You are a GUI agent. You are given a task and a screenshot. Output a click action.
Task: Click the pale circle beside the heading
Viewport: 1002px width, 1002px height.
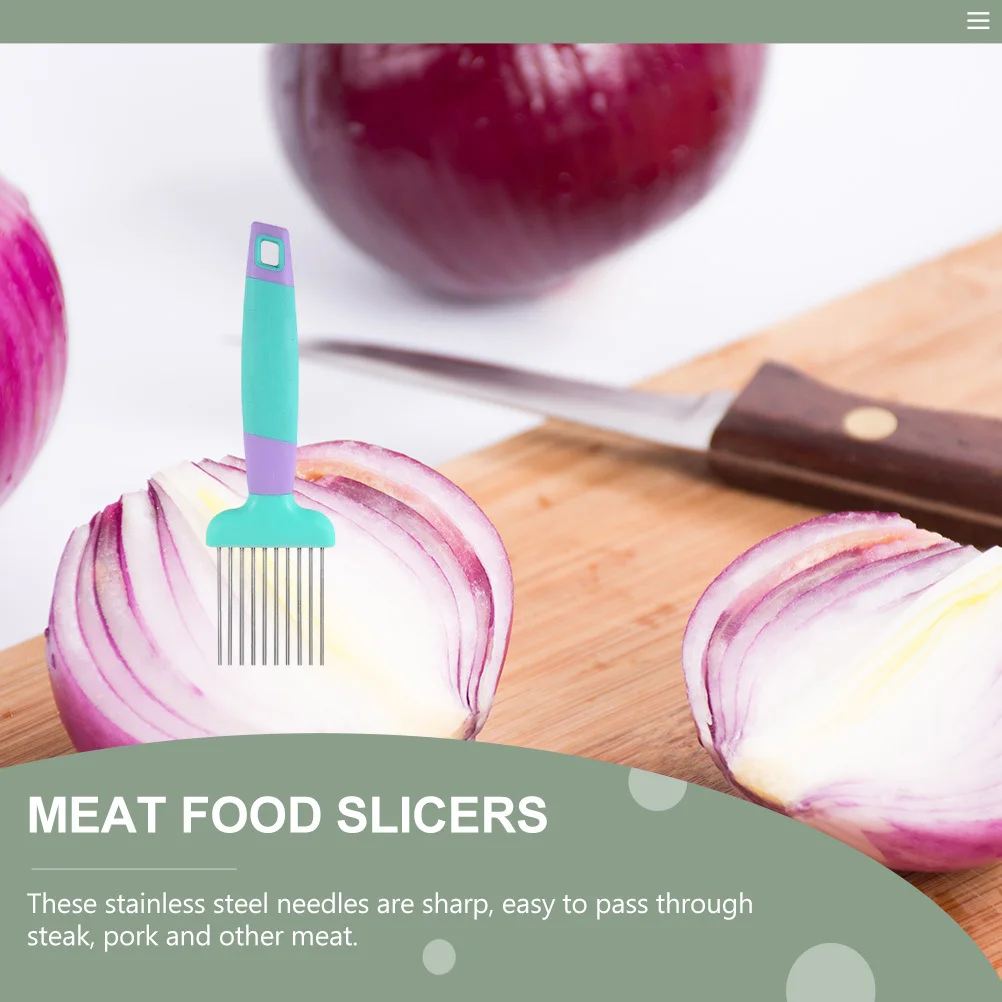(x=658, y=789)
